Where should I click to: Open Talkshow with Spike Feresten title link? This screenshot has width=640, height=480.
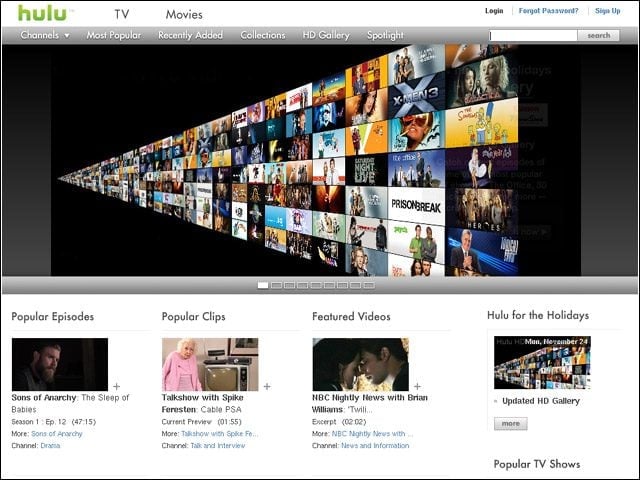(x=202, y=403)
